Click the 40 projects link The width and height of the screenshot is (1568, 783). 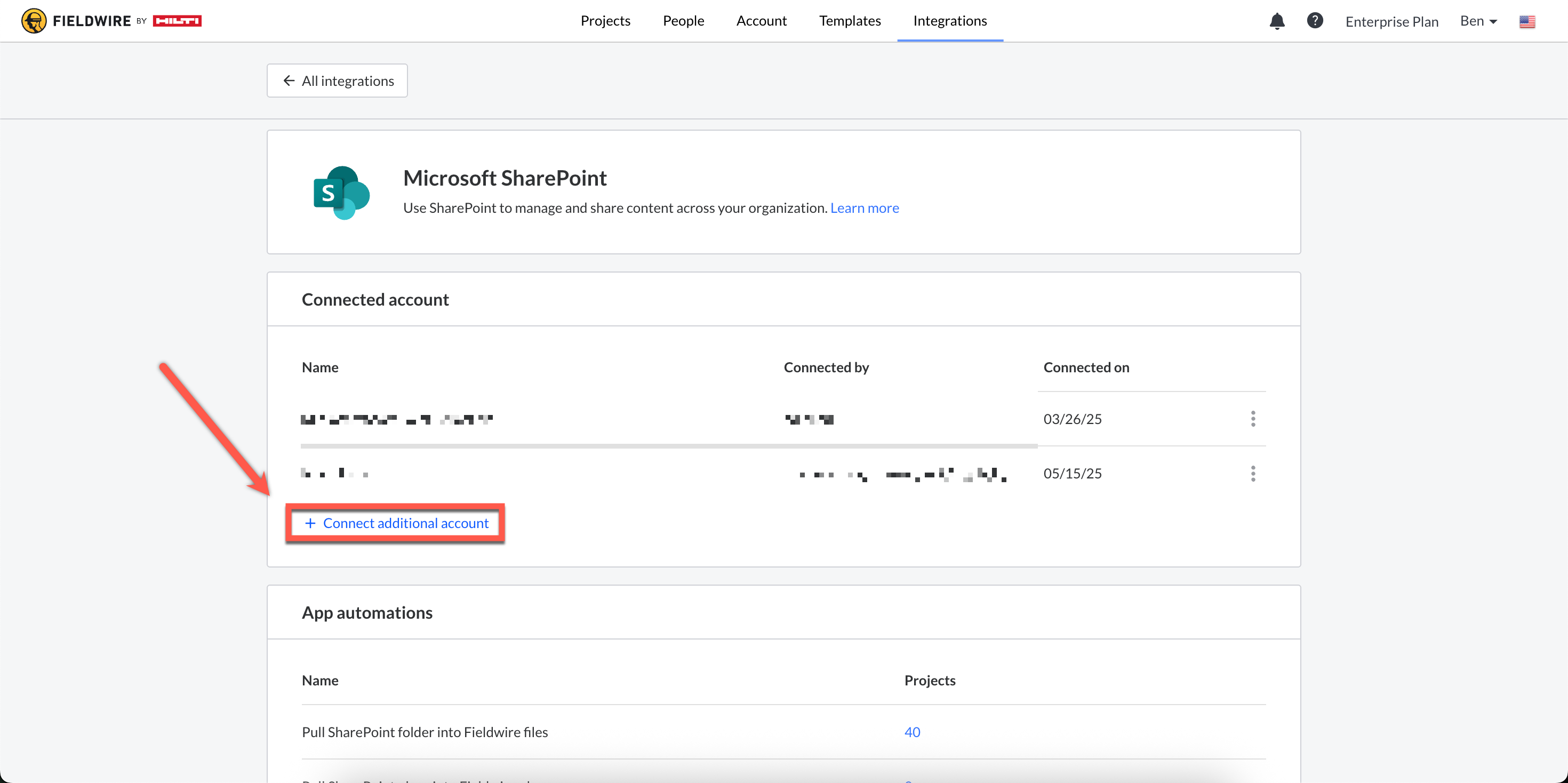912,732
